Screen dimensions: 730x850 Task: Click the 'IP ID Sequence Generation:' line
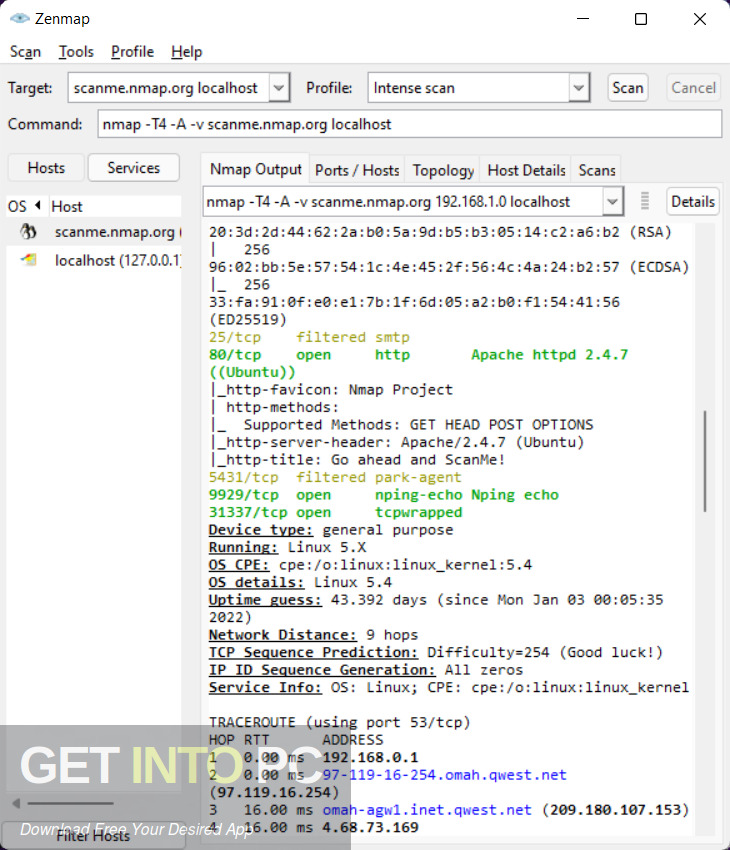366,669
